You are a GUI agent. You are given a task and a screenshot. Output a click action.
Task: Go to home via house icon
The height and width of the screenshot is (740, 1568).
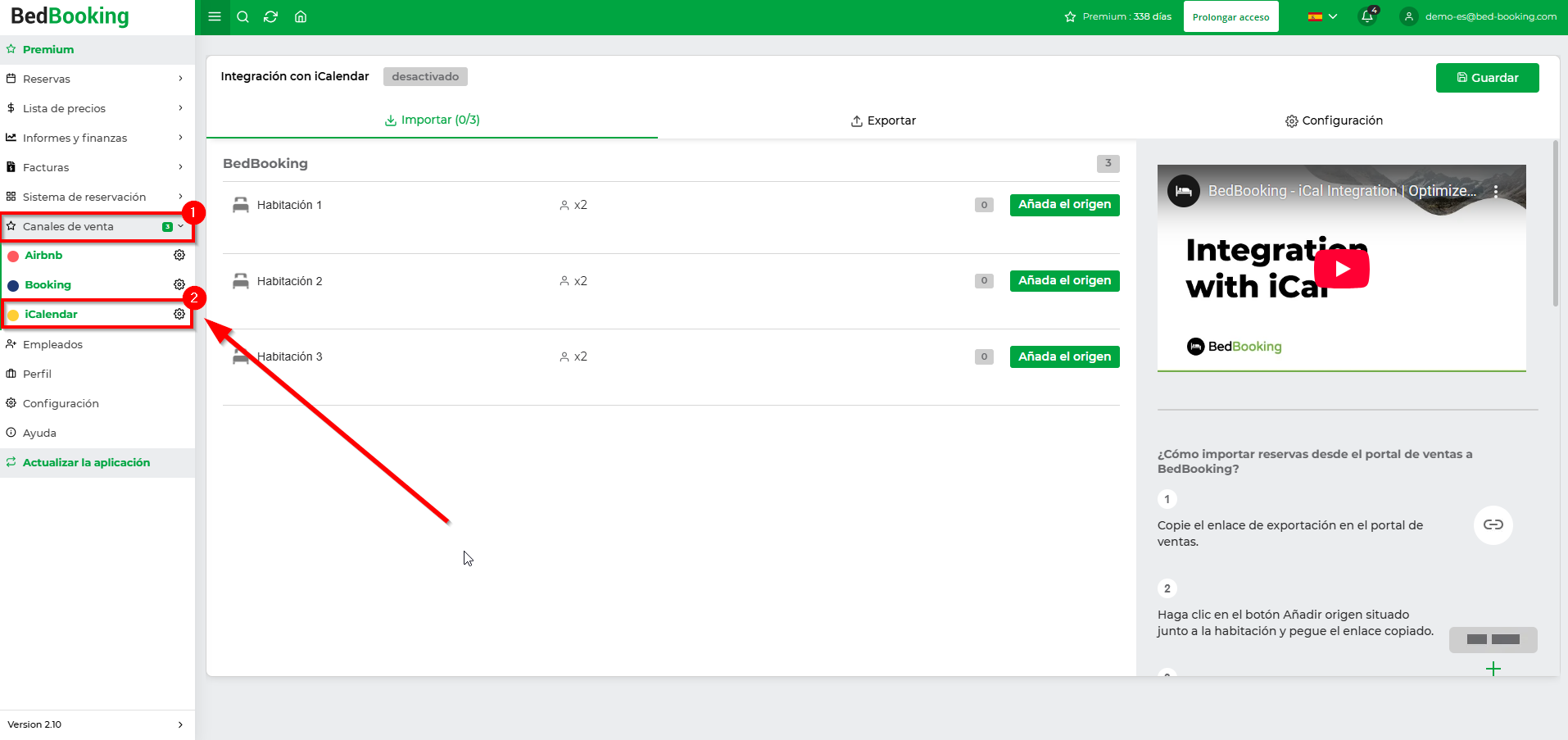pyautogui.click(x=301, y=16)
